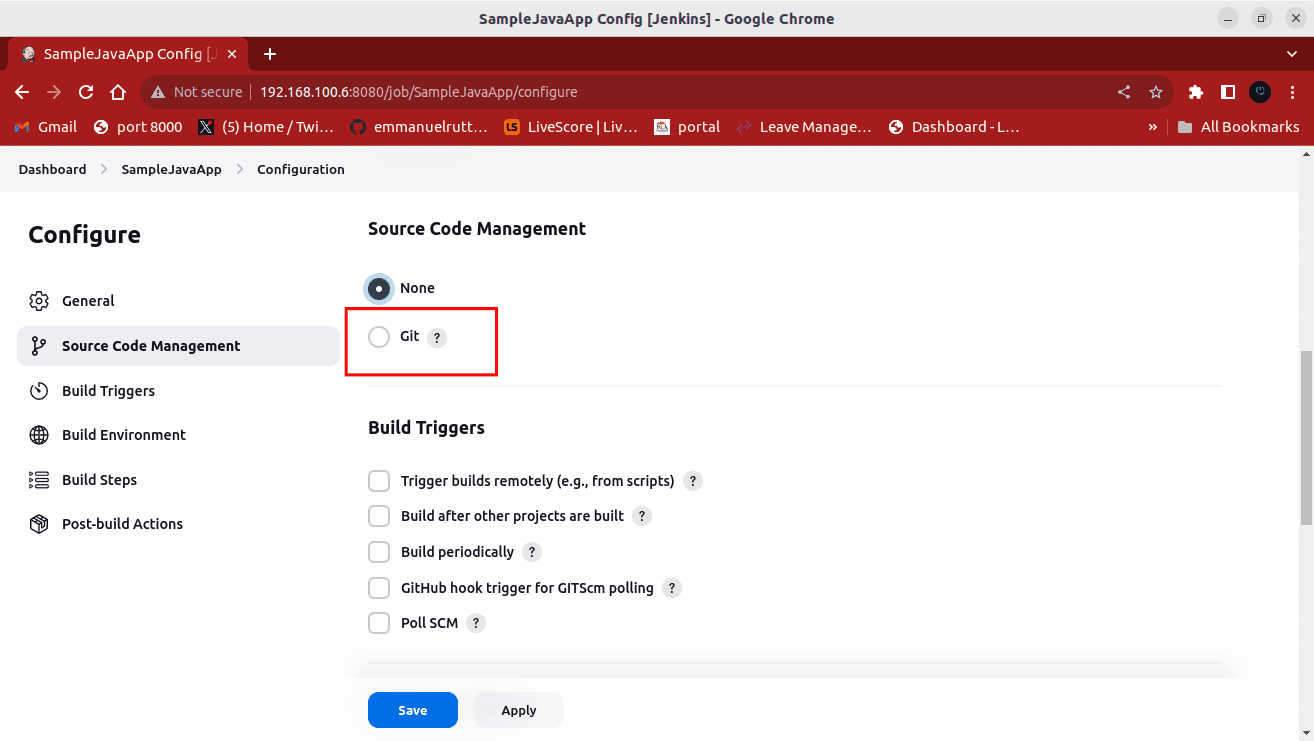Click the Build Steps list icon
Screen dimensions: 1314x741
pyautogui.click(x=39, y=480)
